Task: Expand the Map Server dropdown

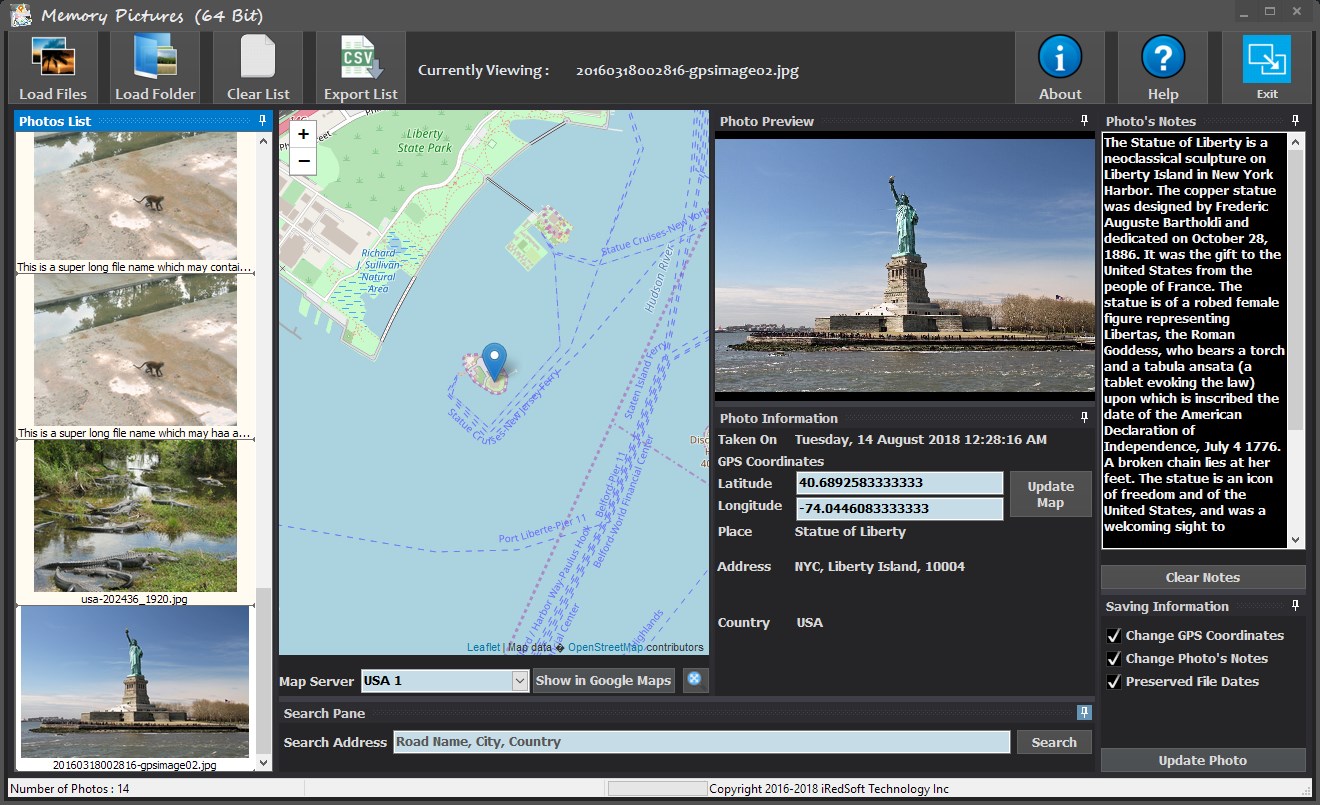Action: [519, 681]
